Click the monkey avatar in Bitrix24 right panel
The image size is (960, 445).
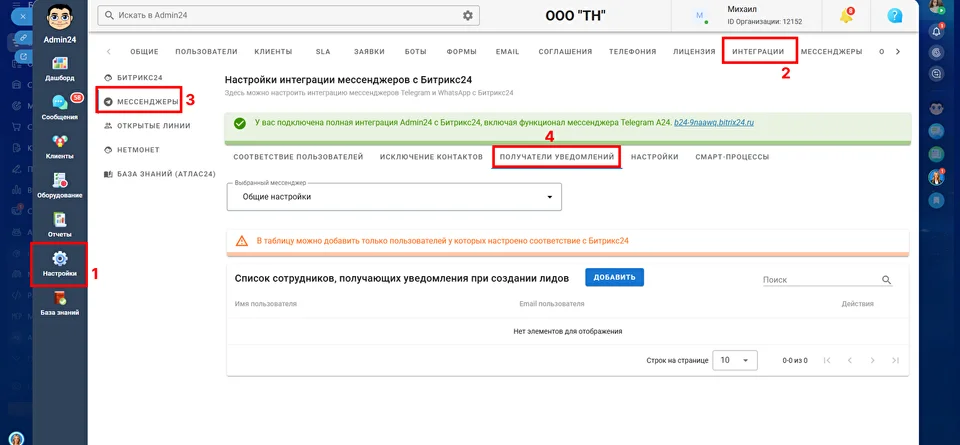(936, 109)
